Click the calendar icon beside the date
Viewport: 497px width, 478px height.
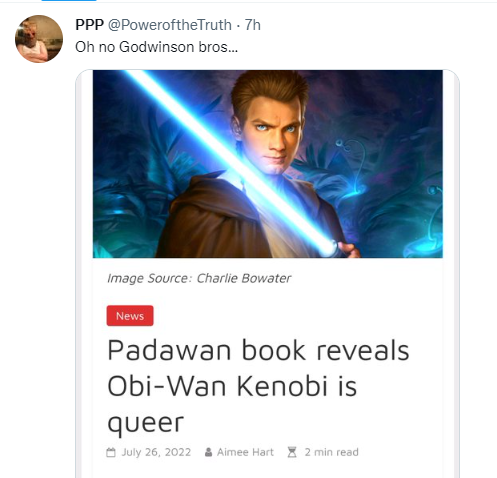(x=111, y=452)
